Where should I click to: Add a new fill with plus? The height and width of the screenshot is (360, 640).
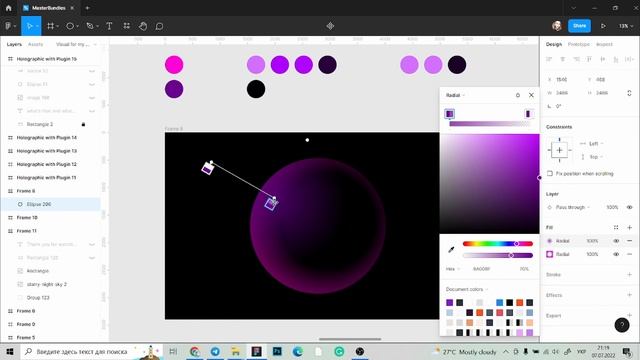point(629,227)
